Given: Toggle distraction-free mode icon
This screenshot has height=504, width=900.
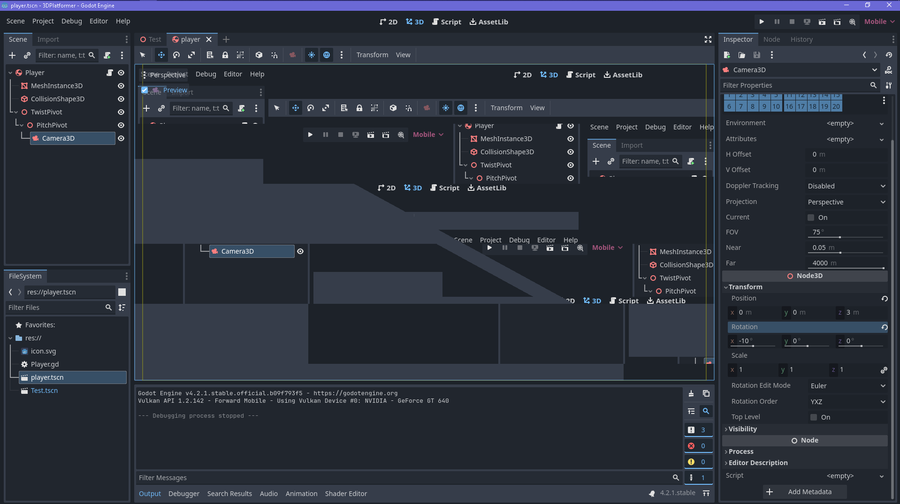Looking at the screenshot, I should pos(708,40).
